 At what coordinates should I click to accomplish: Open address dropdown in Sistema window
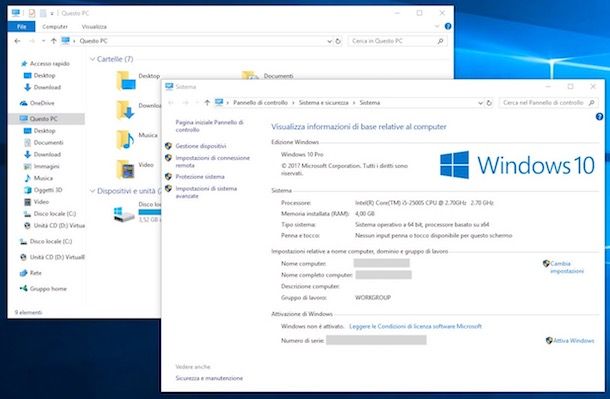point(480,103)
